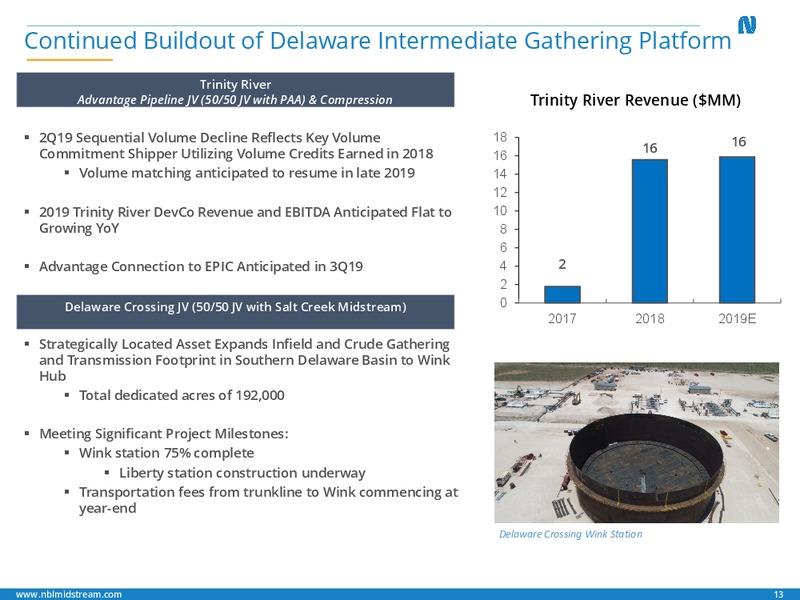Viewport: 800px width, 600px height.
Task: Select the '2018' axis label
Action: [649, 319]
